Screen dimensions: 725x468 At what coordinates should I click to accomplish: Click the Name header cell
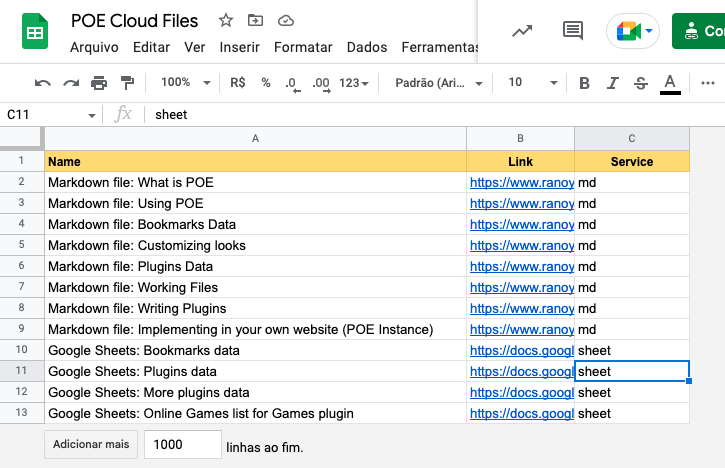coord(255,161)
